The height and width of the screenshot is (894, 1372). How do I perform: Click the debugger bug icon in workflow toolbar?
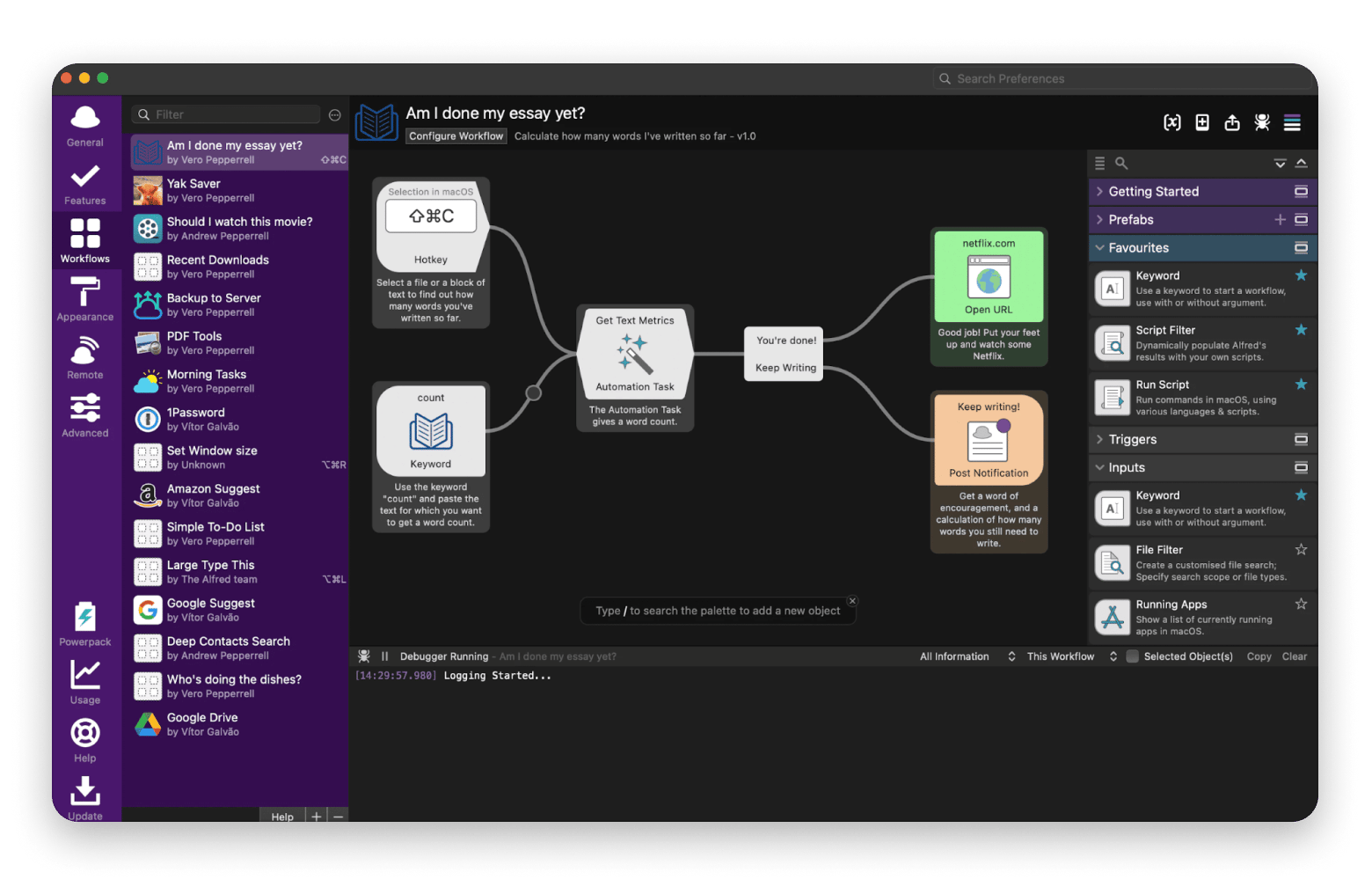(x=1261, y=123)
